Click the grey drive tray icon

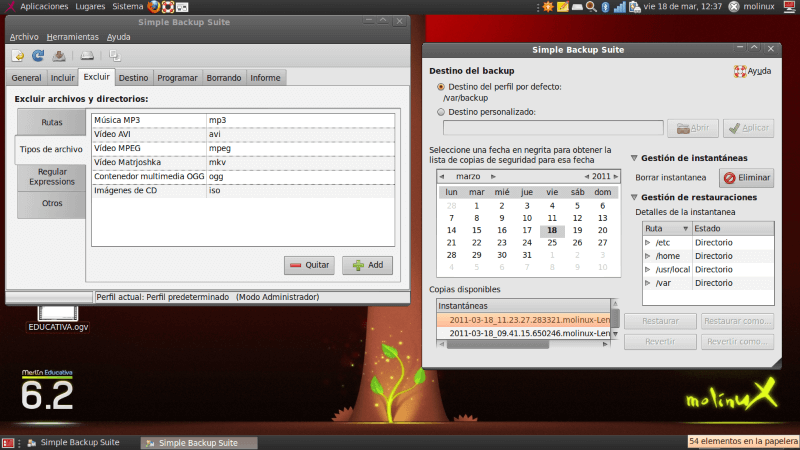577,7
